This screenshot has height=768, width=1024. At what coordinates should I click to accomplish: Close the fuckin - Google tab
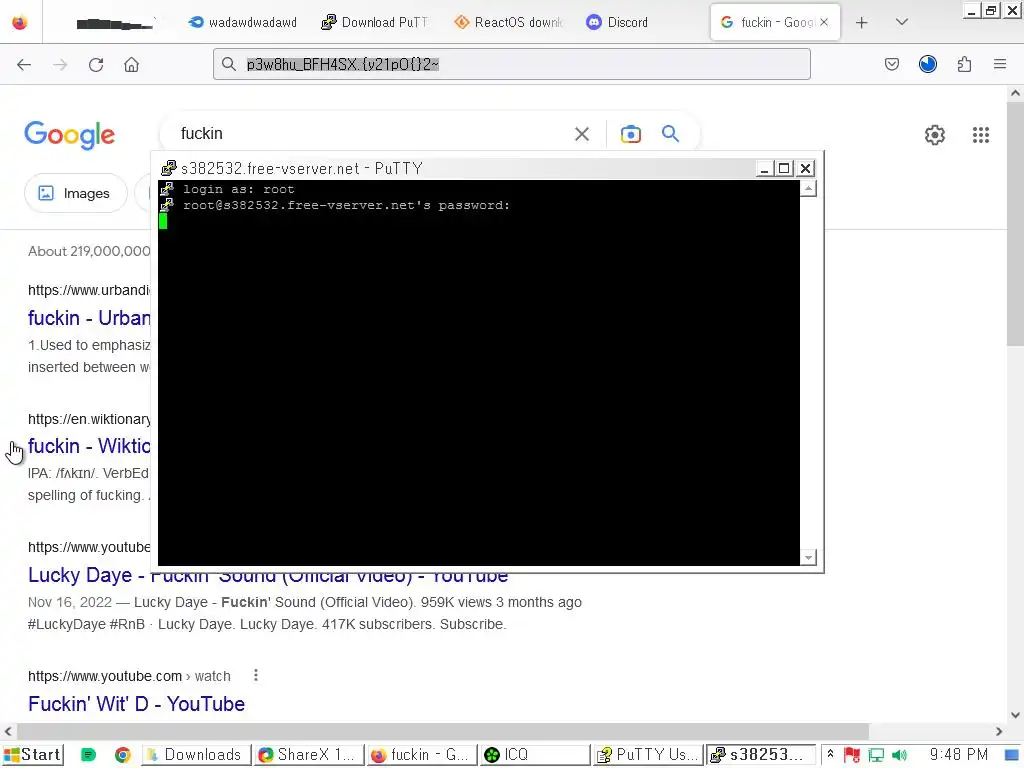[x=824, y=22]
